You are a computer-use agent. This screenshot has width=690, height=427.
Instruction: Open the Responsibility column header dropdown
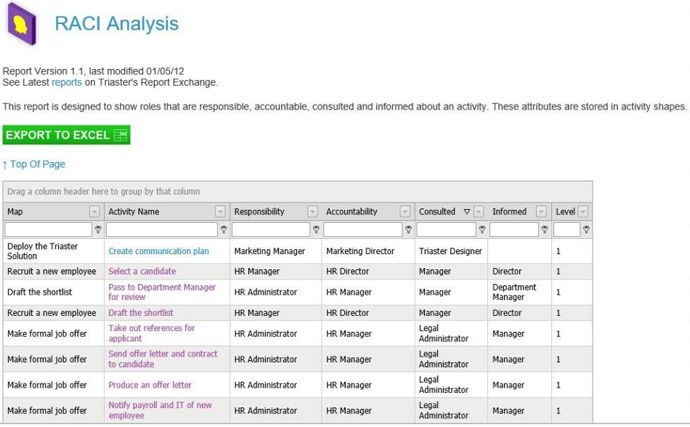tap(312, 212)
